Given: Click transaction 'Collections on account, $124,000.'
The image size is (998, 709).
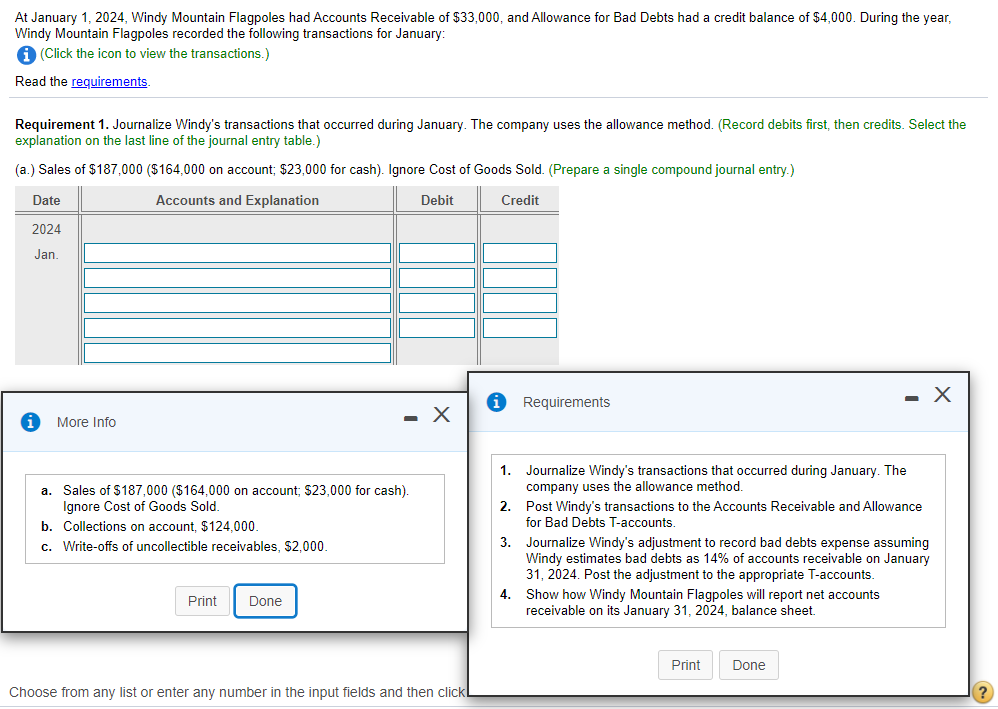Looking at the screenshot, I should click(x=160, y=526).
